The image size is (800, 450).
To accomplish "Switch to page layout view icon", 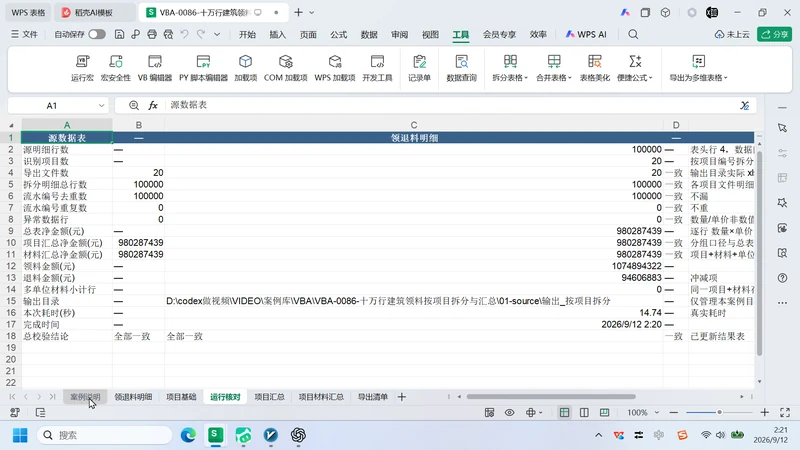I will point(584,412).
